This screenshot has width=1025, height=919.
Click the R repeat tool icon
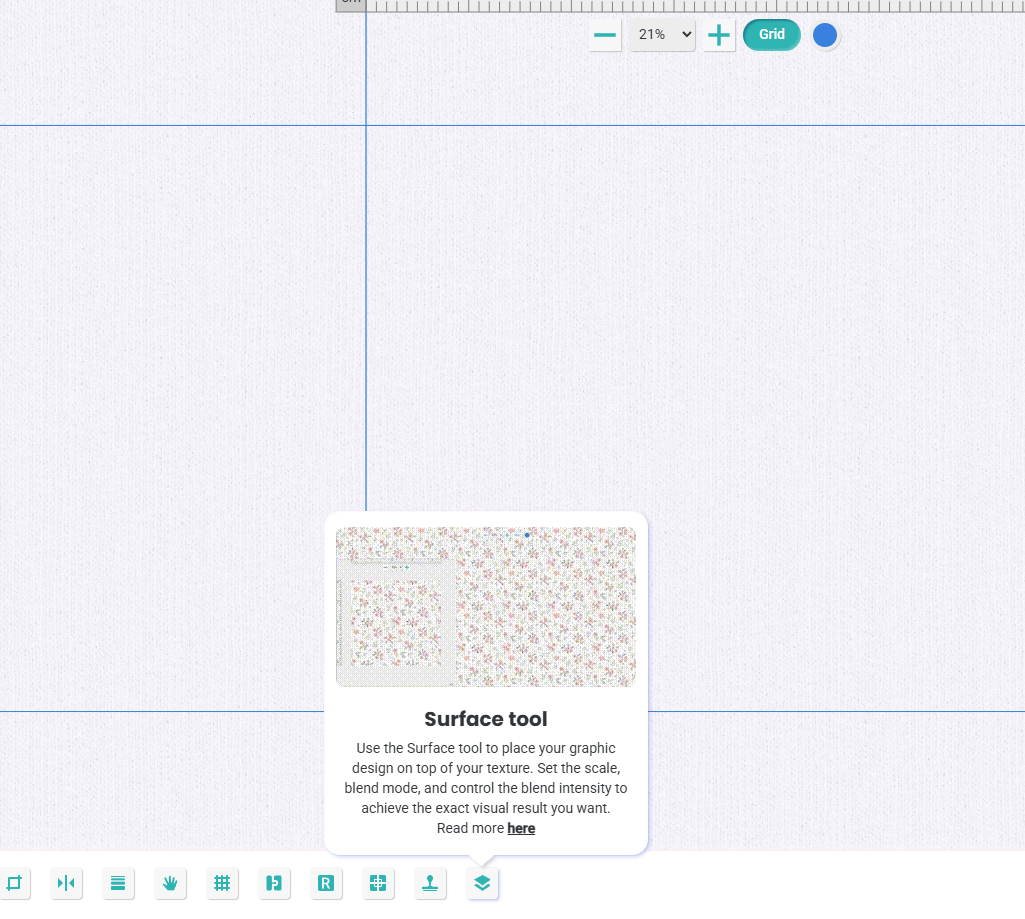pyautogui.click(x=326, y=883)
